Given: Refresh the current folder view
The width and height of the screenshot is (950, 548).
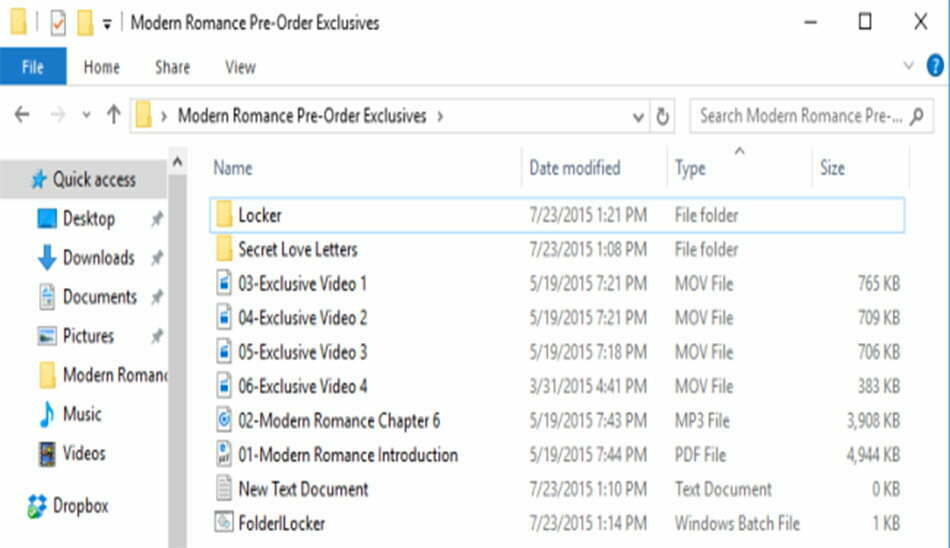Looking at the screenshot, I should click(662, 116).
